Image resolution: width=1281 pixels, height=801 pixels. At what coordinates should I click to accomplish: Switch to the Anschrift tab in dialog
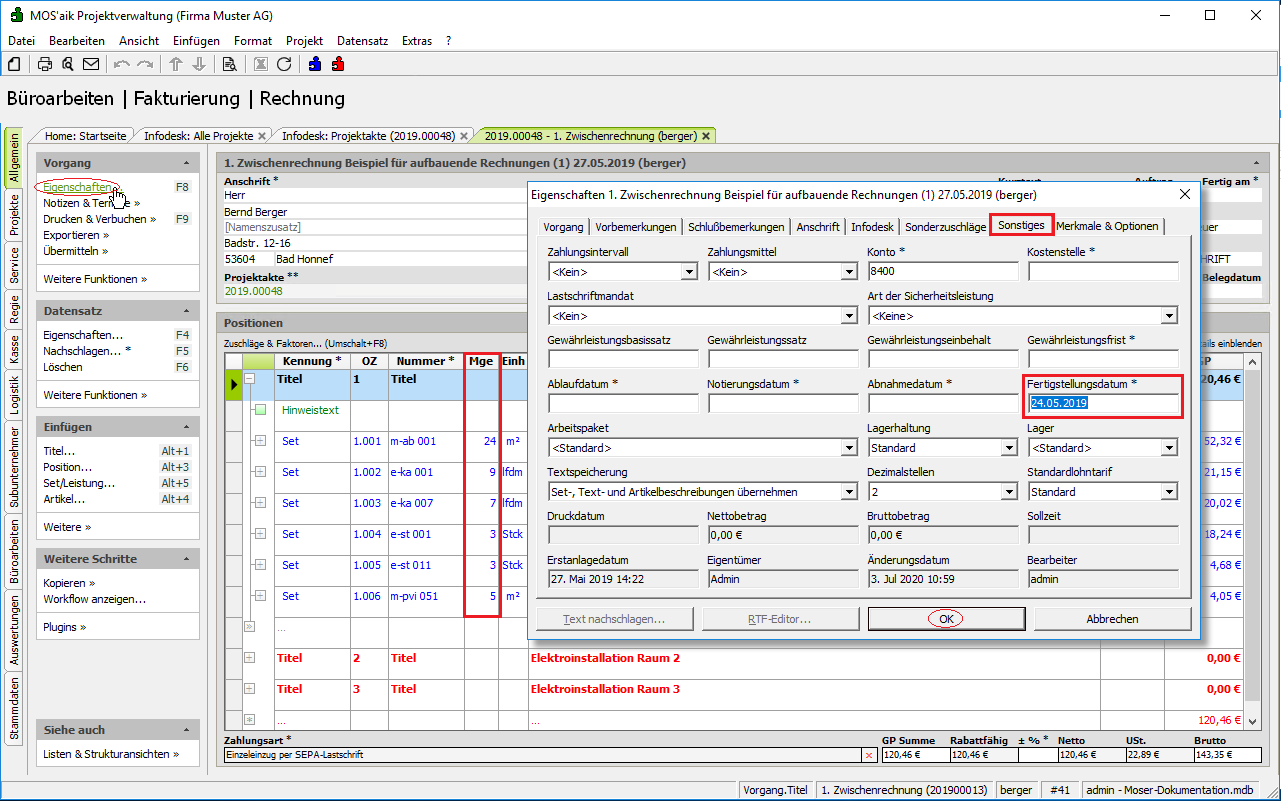point(818,227)
